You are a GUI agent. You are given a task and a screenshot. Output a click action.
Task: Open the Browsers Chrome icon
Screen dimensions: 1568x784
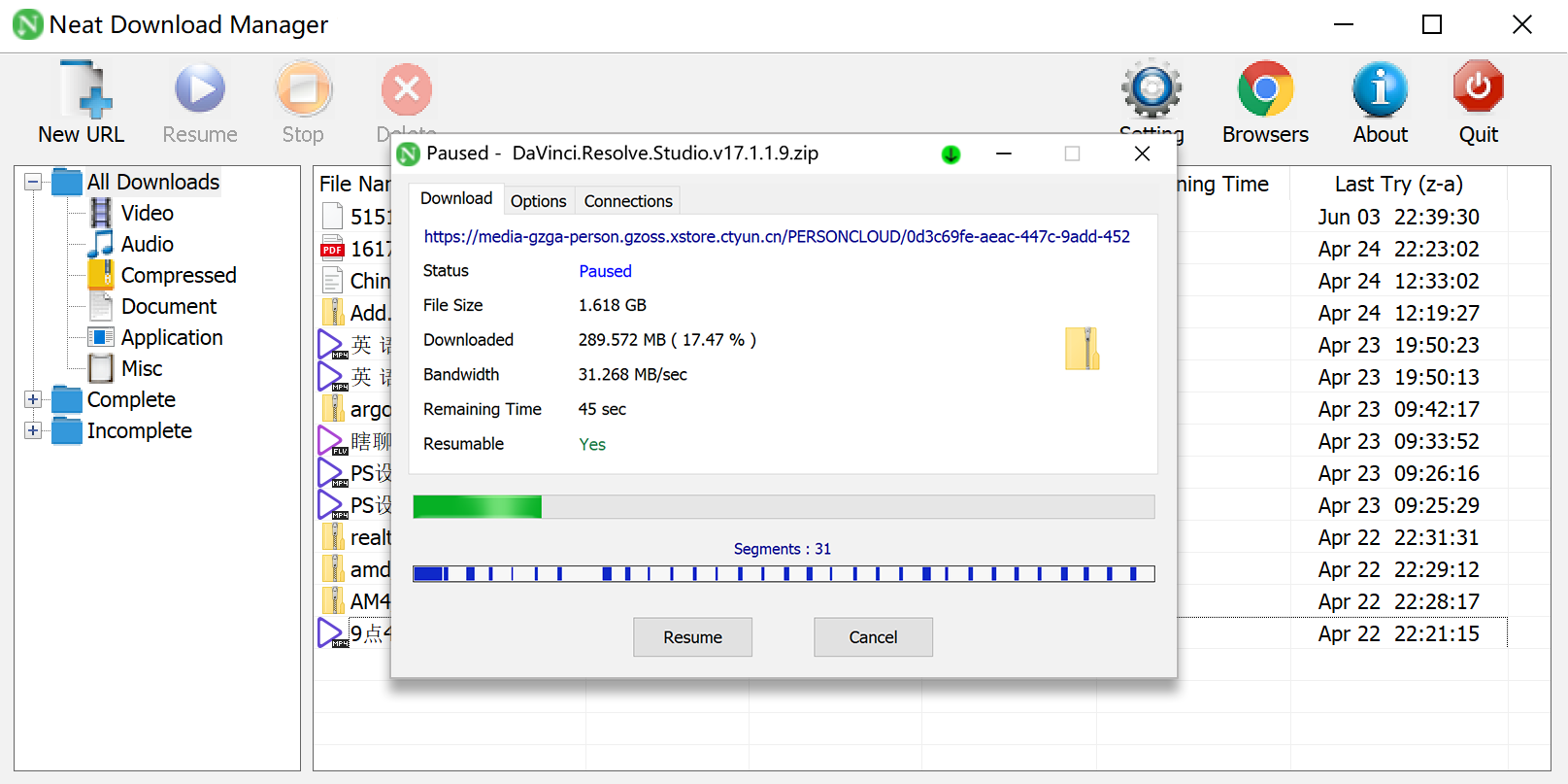point(1265,89)
